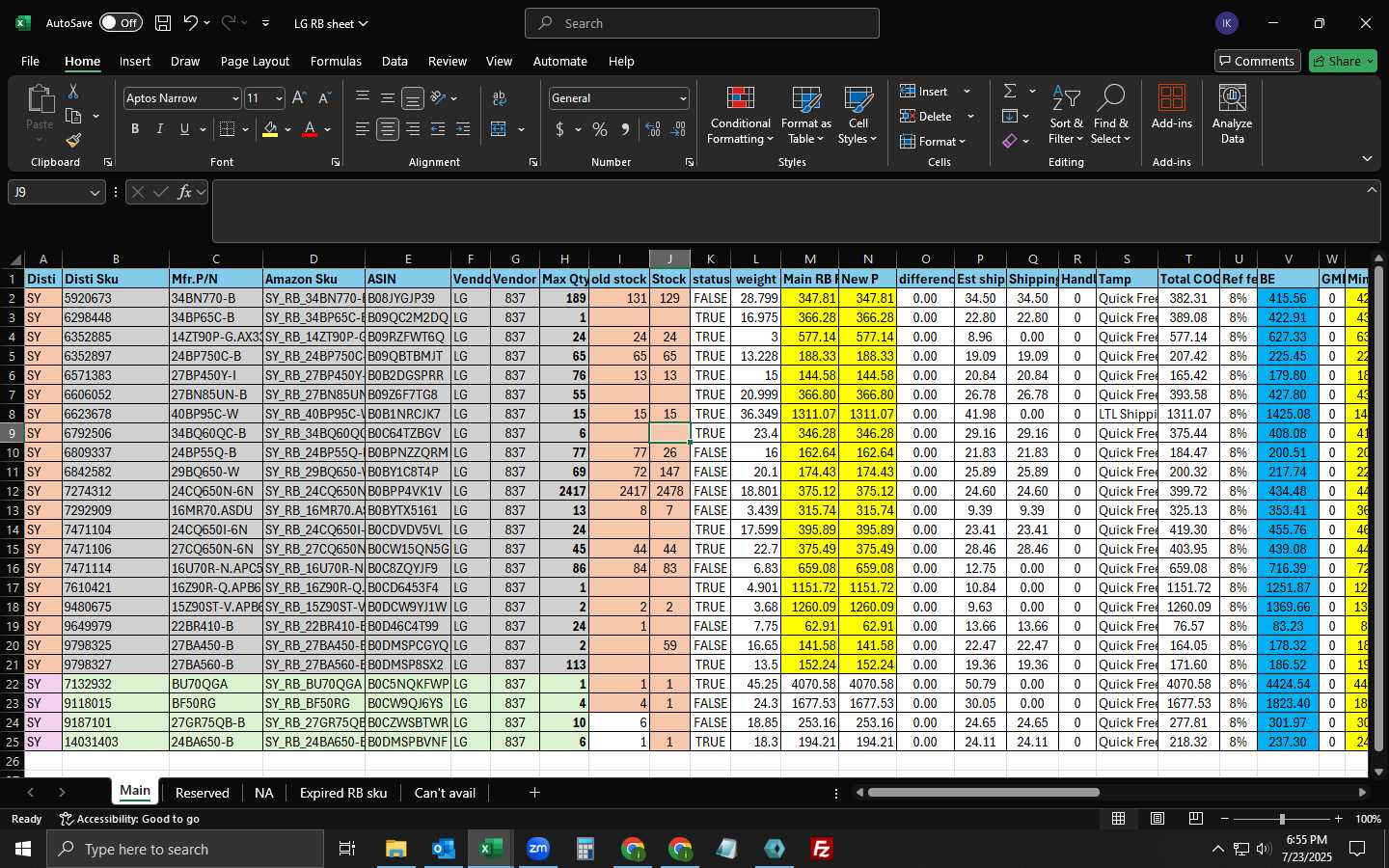
Task: Click the Increase Indent icon
Action: pos(463,129)
